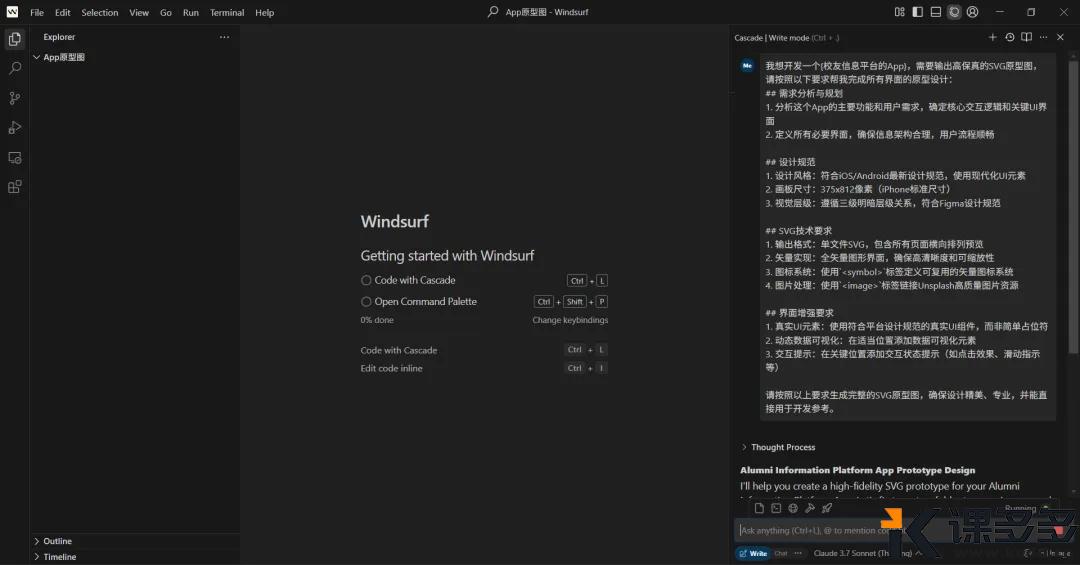The width and height of the screenshot is (1080, 565).
Task: Open the Remote Explorer view
Action: 14,157
